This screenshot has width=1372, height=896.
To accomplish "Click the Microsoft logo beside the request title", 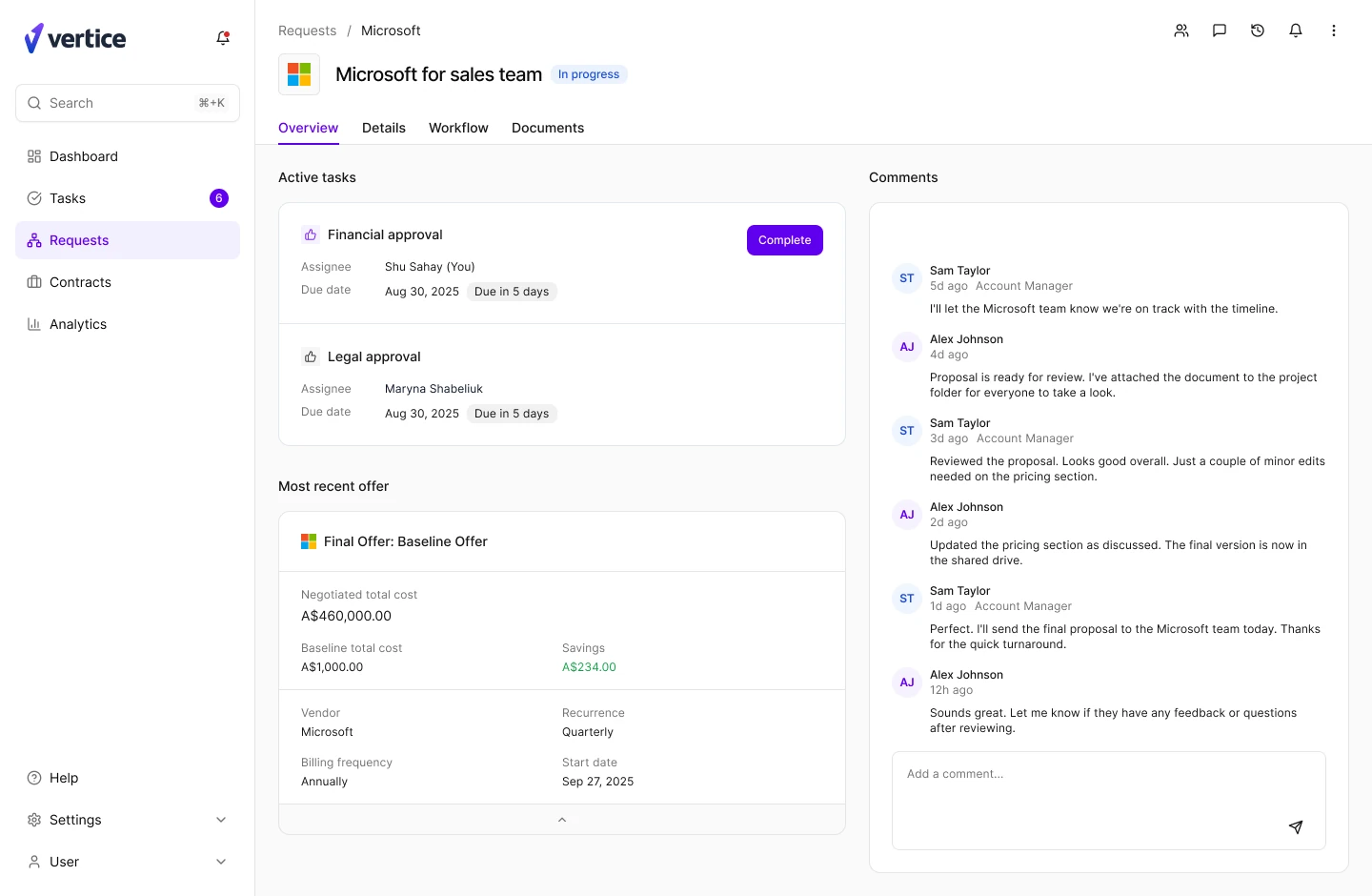I will [x=299, y=74].
